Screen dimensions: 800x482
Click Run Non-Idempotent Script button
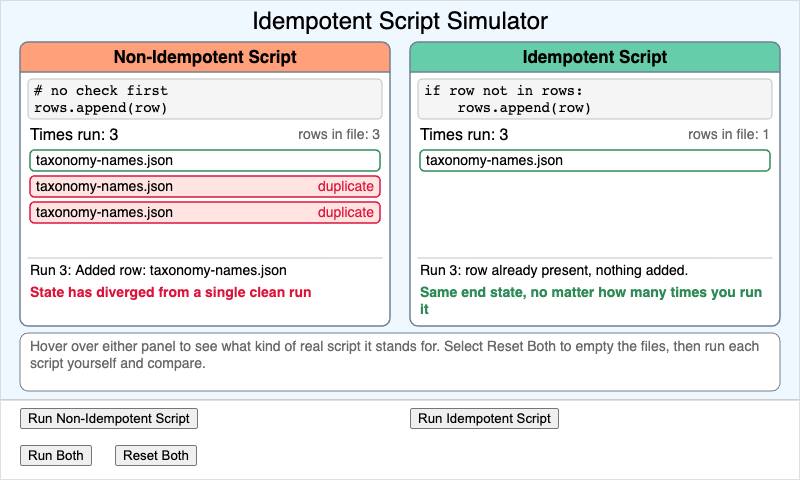[109, 419]
